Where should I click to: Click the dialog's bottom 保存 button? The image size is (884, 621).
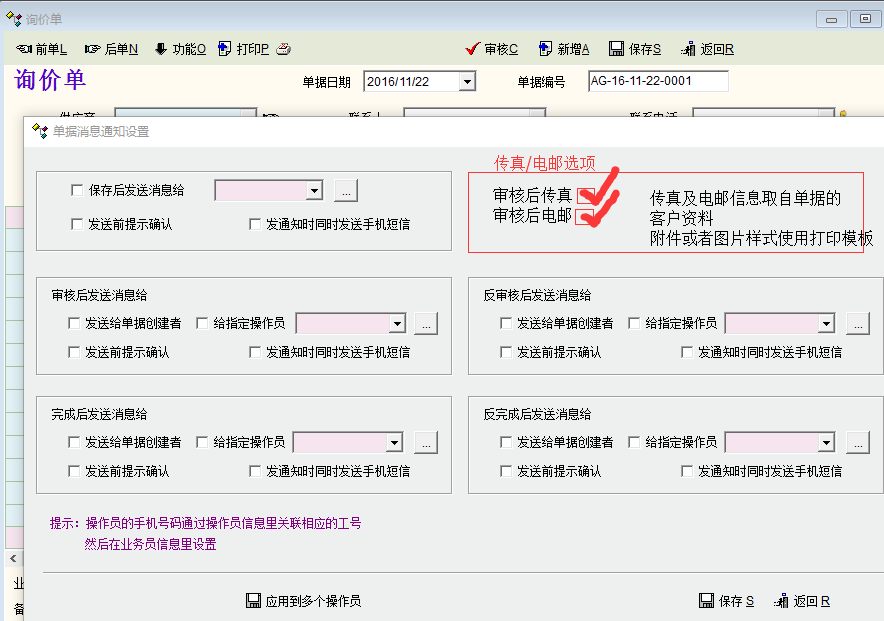coord(726,601)
